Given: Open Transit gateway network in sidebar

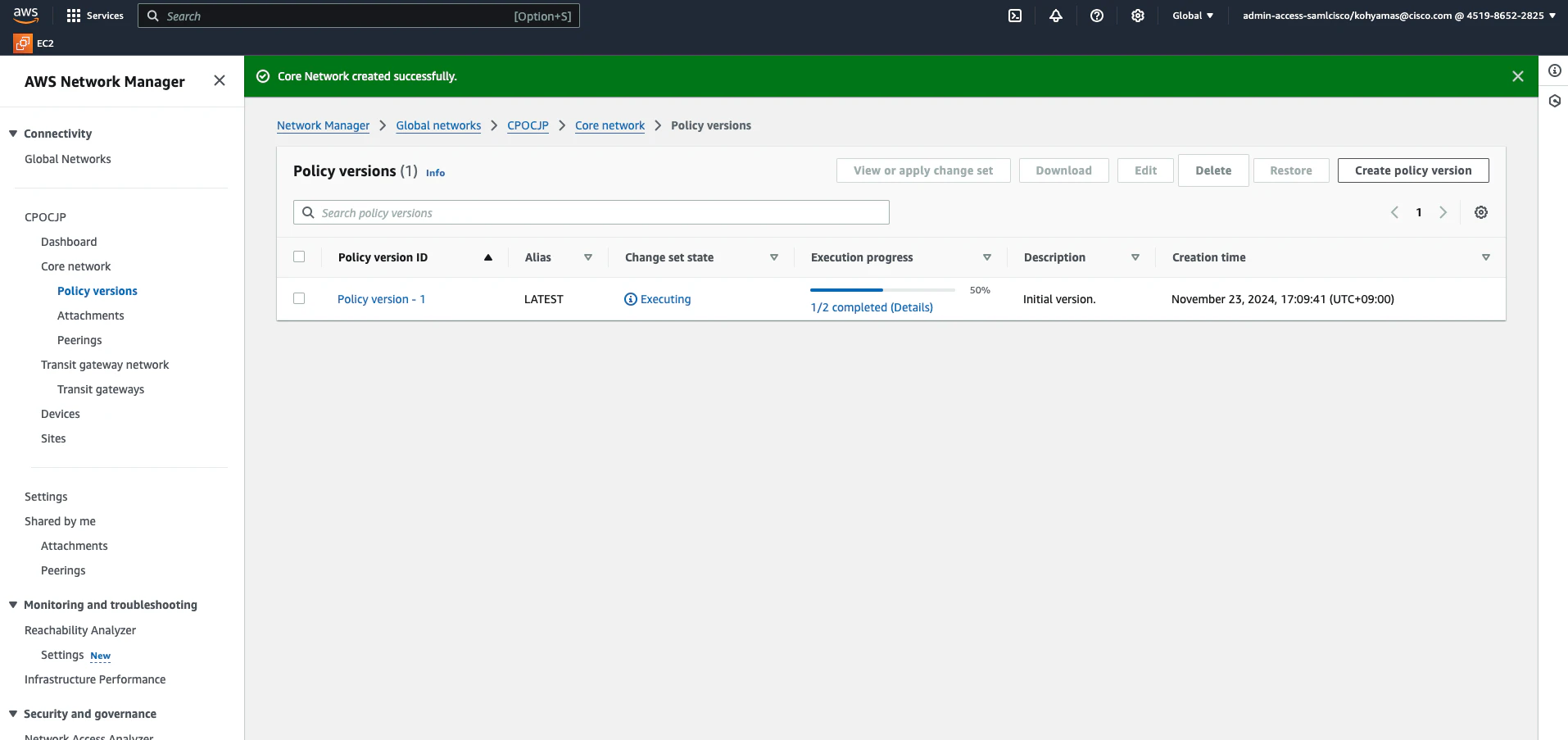Looking at the screenshot, I should pos(105,365).
